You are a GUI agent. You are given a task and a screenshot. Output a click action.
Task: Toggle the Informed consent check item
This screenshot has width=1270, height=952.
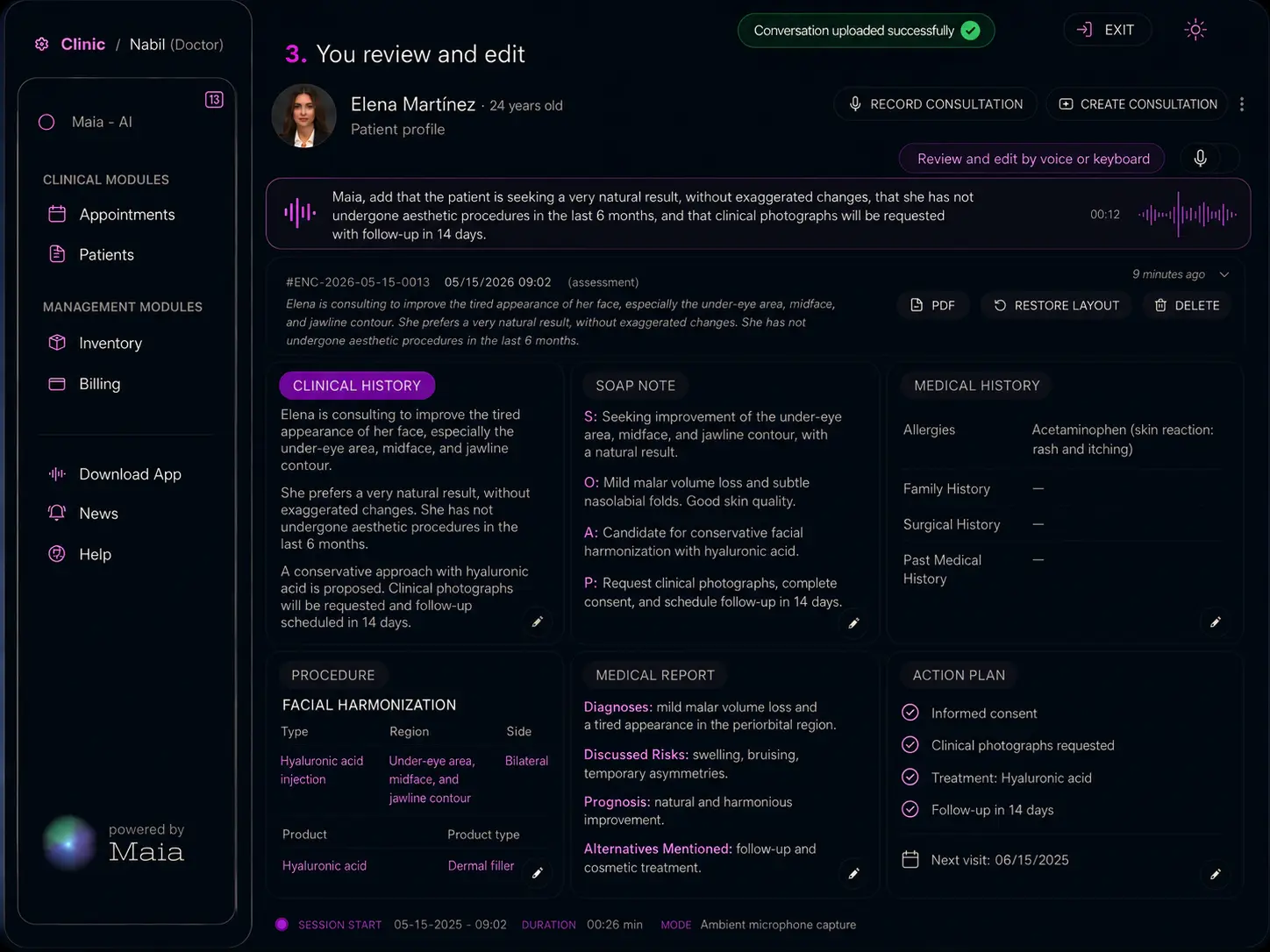click(x=910, y=713)
